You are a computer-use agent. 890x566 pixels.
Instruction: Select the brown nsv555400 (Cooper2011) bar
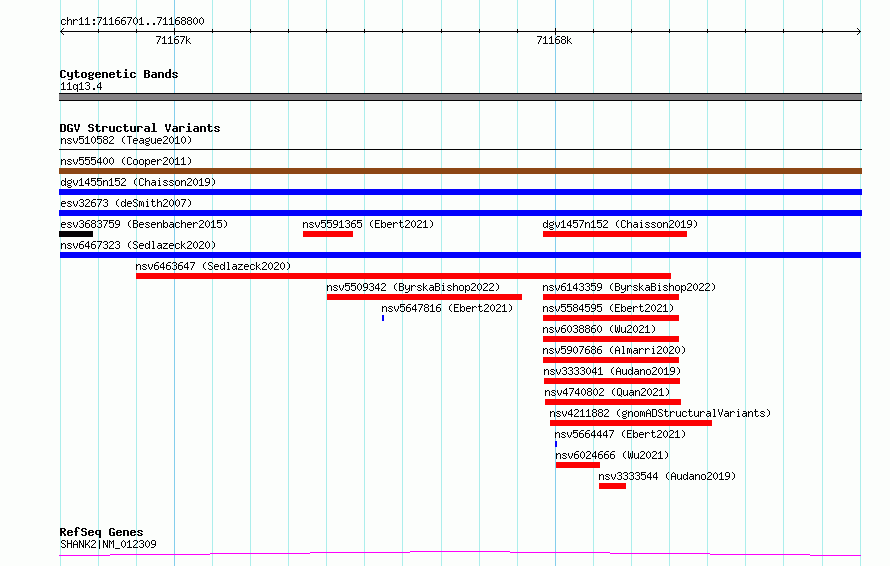click(460, 171)
